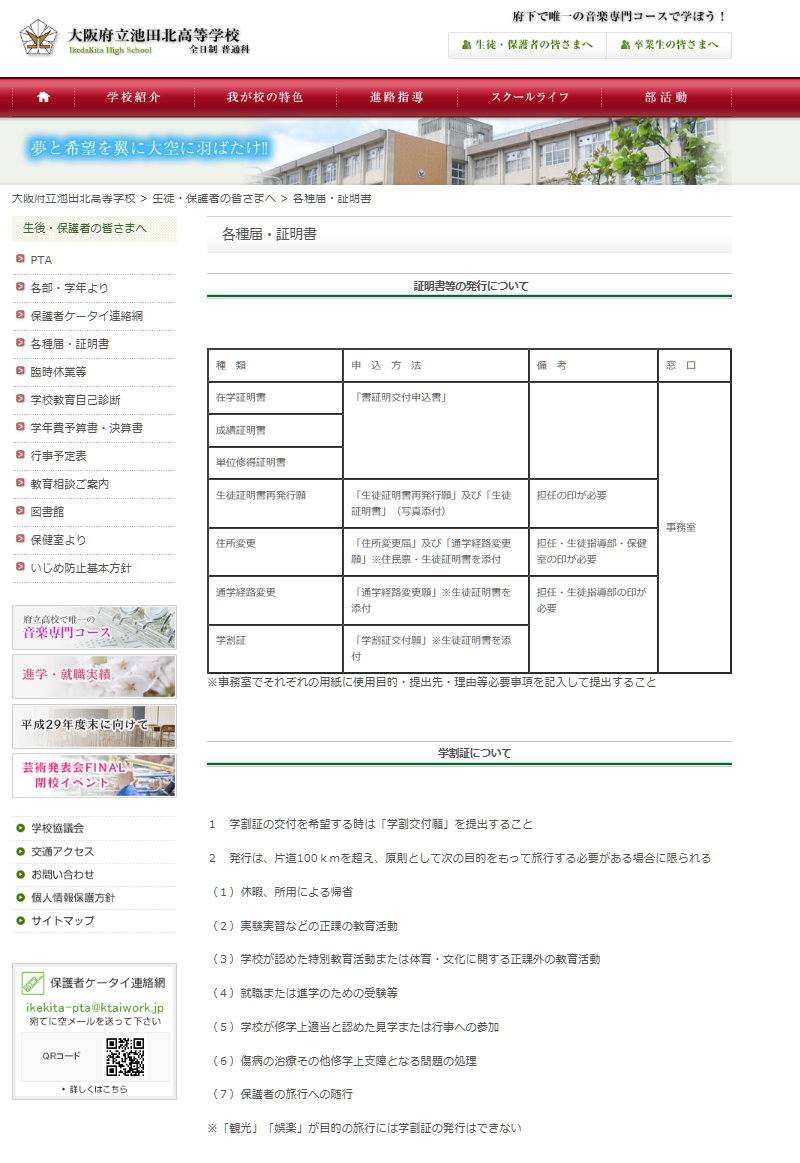Screen dimensions: 800x1163
Task: Click the red arrow icon beside PTA
Action: point(20,259)
